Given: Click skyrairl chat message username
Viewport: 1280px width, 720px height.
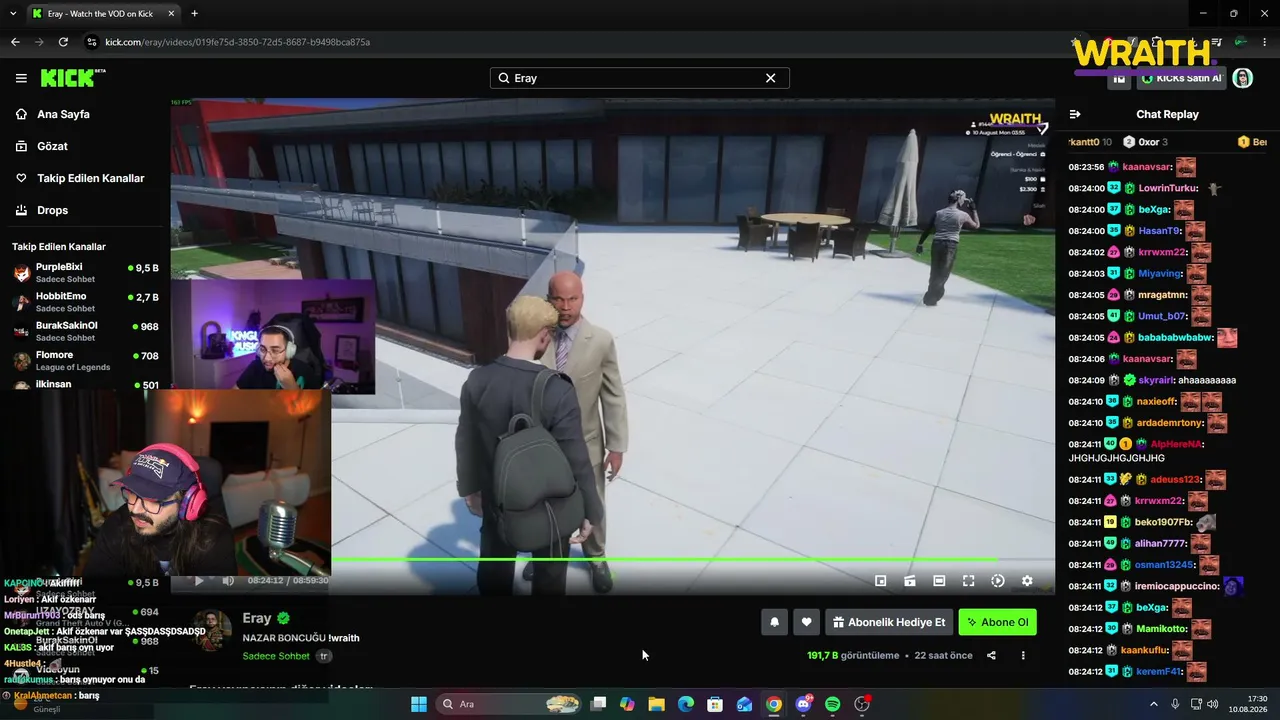Looking at the screenshot, I should [x=1156, y=380].
